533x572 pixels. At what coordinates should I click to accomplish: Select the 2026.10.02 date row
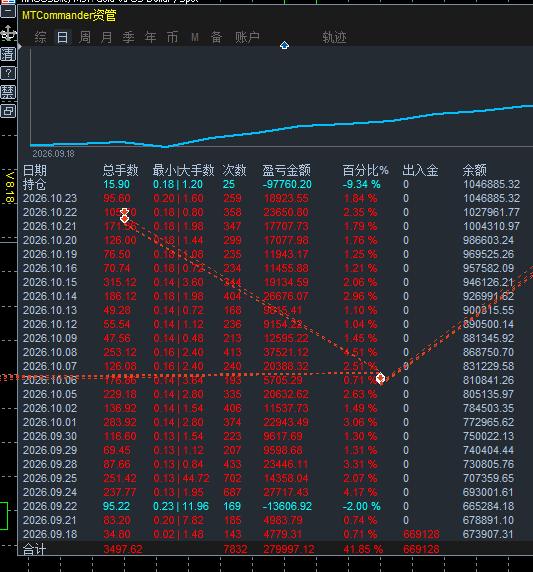coord(50,408)
